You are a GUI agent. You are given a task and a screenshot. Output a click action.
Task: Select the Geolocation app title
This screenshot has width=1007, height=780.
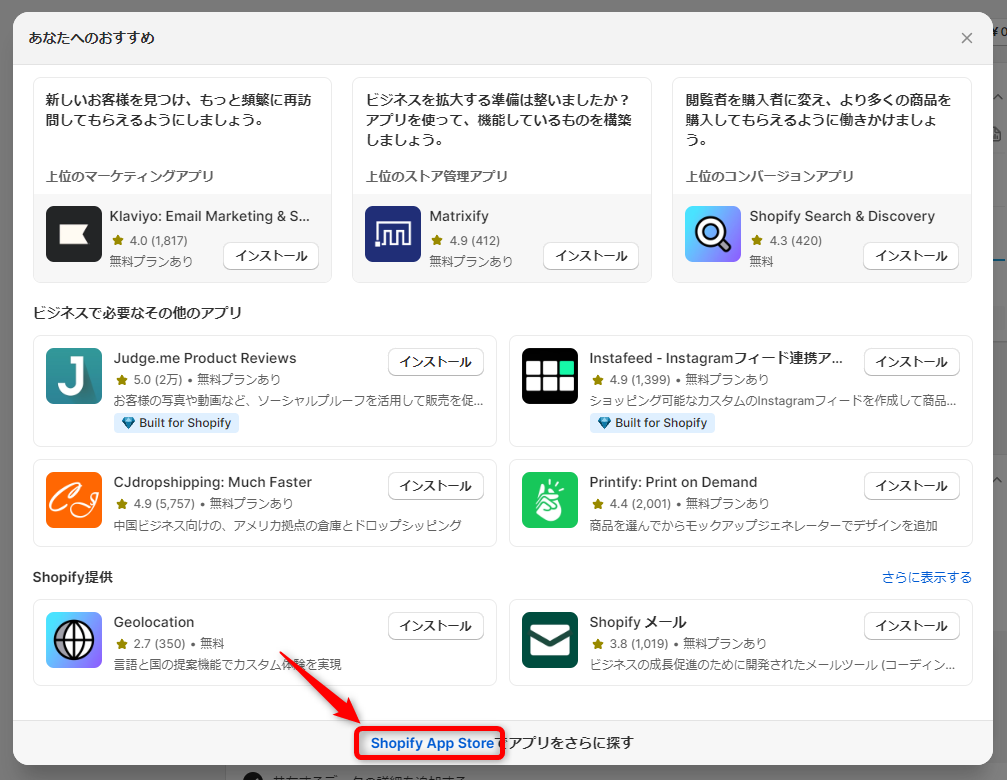pos(153,622)
